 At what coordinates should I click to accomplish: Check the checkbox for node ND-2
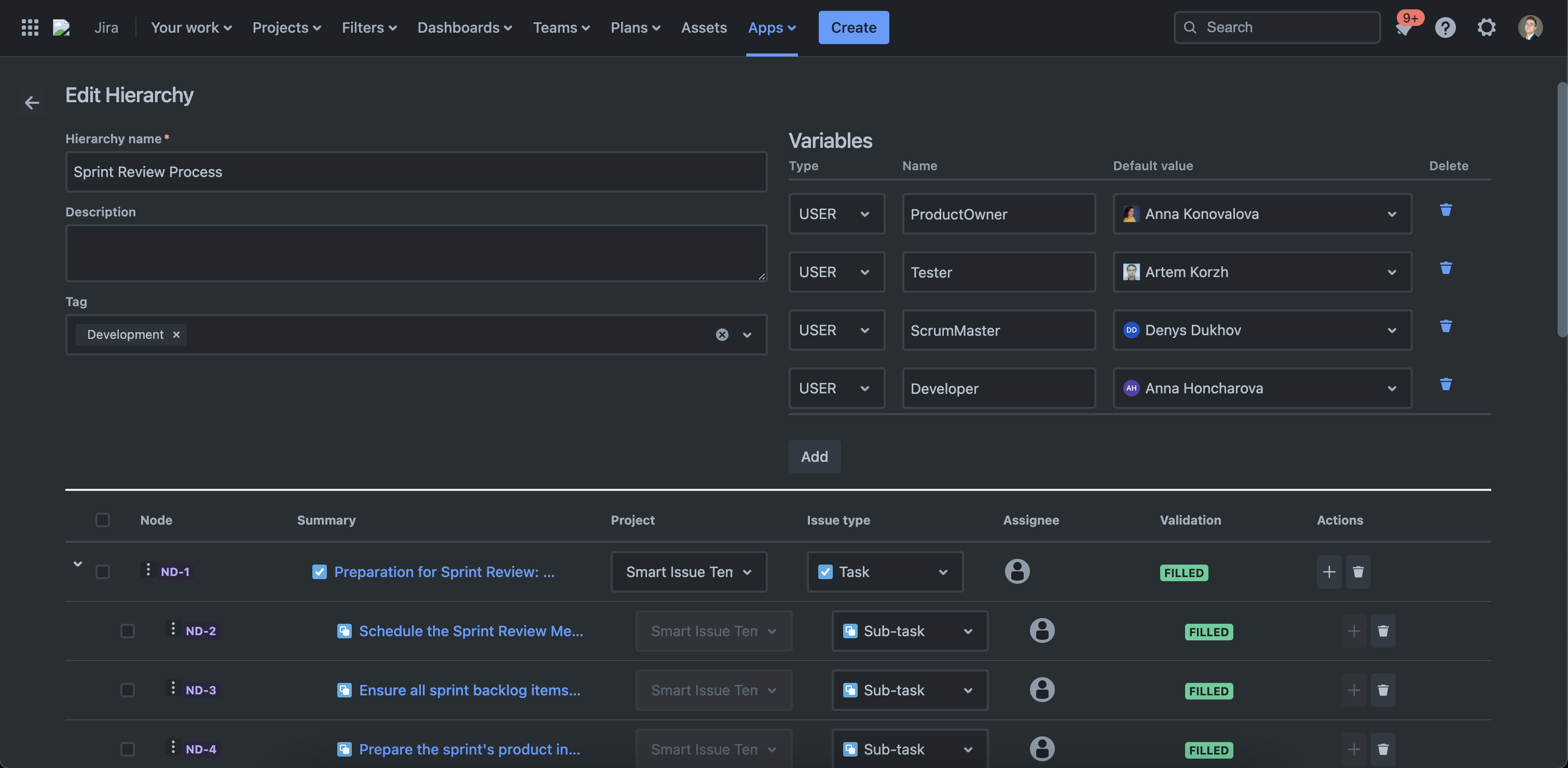tap(127, 630)
